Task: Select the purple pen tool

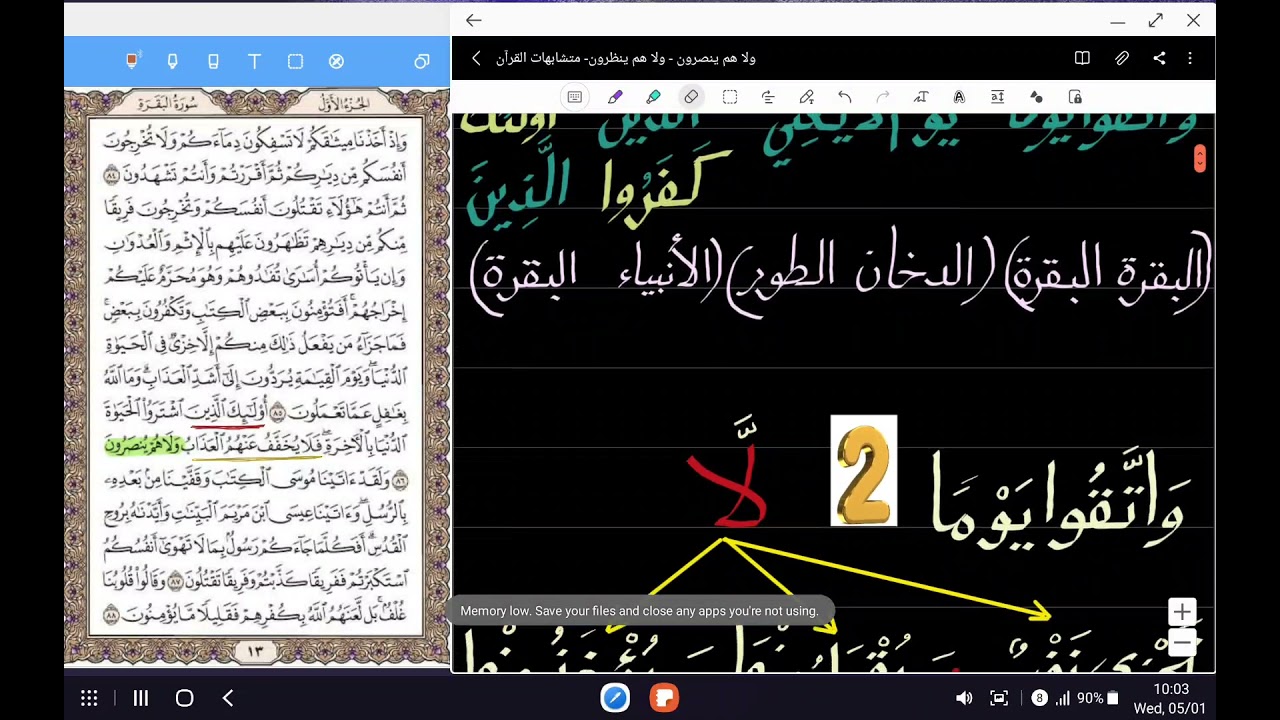Action: [615, 97]
